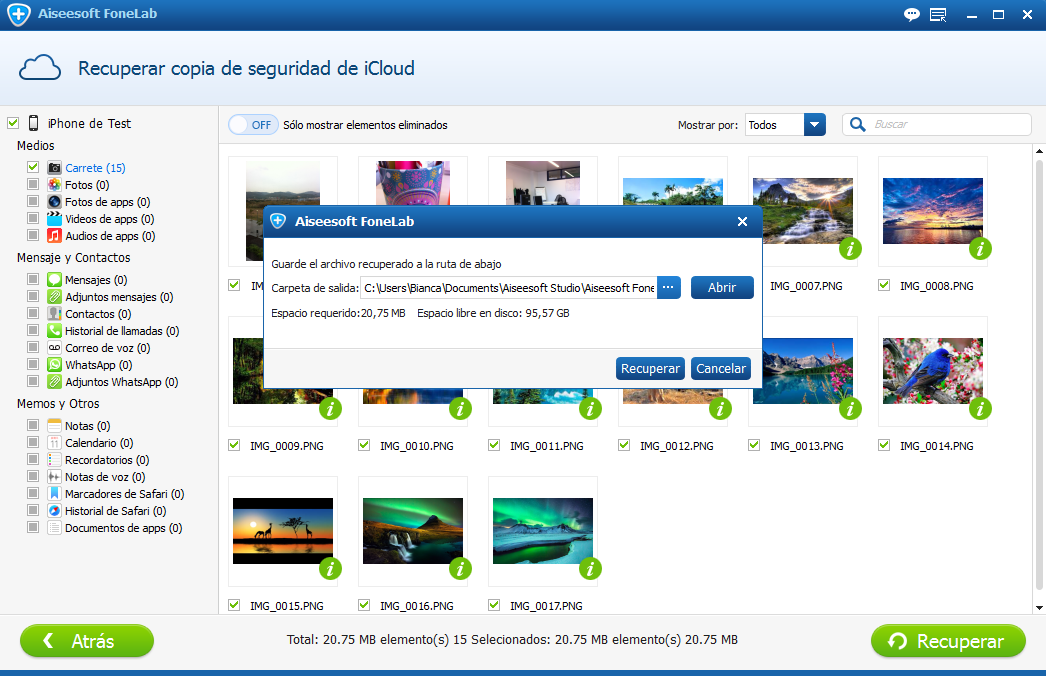Toggle the iPhone de Test checkbox

point(13,123)
